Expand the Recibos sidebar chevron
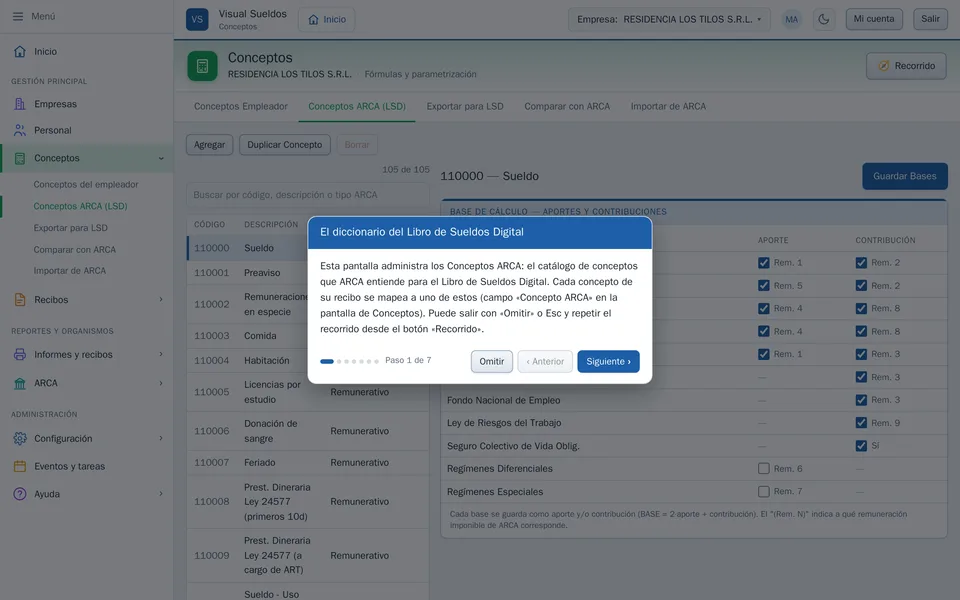 coord(161,299)
